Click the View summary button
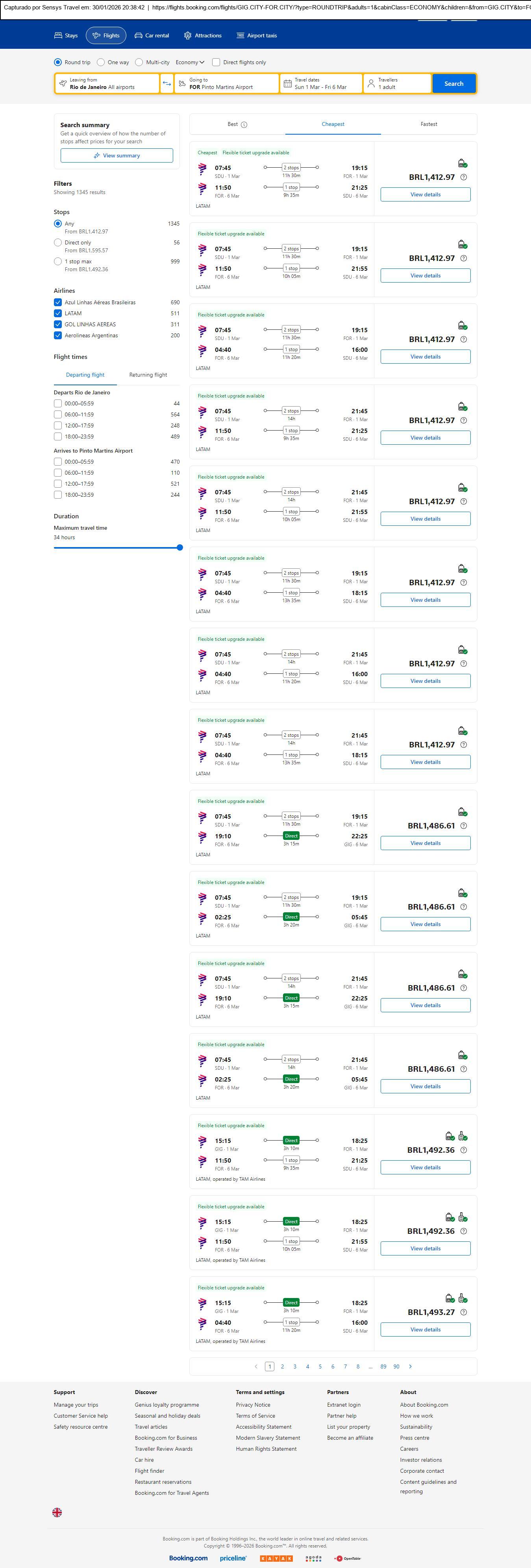The width and height of the screenshot is (531, 1568). tap(116, 156)
